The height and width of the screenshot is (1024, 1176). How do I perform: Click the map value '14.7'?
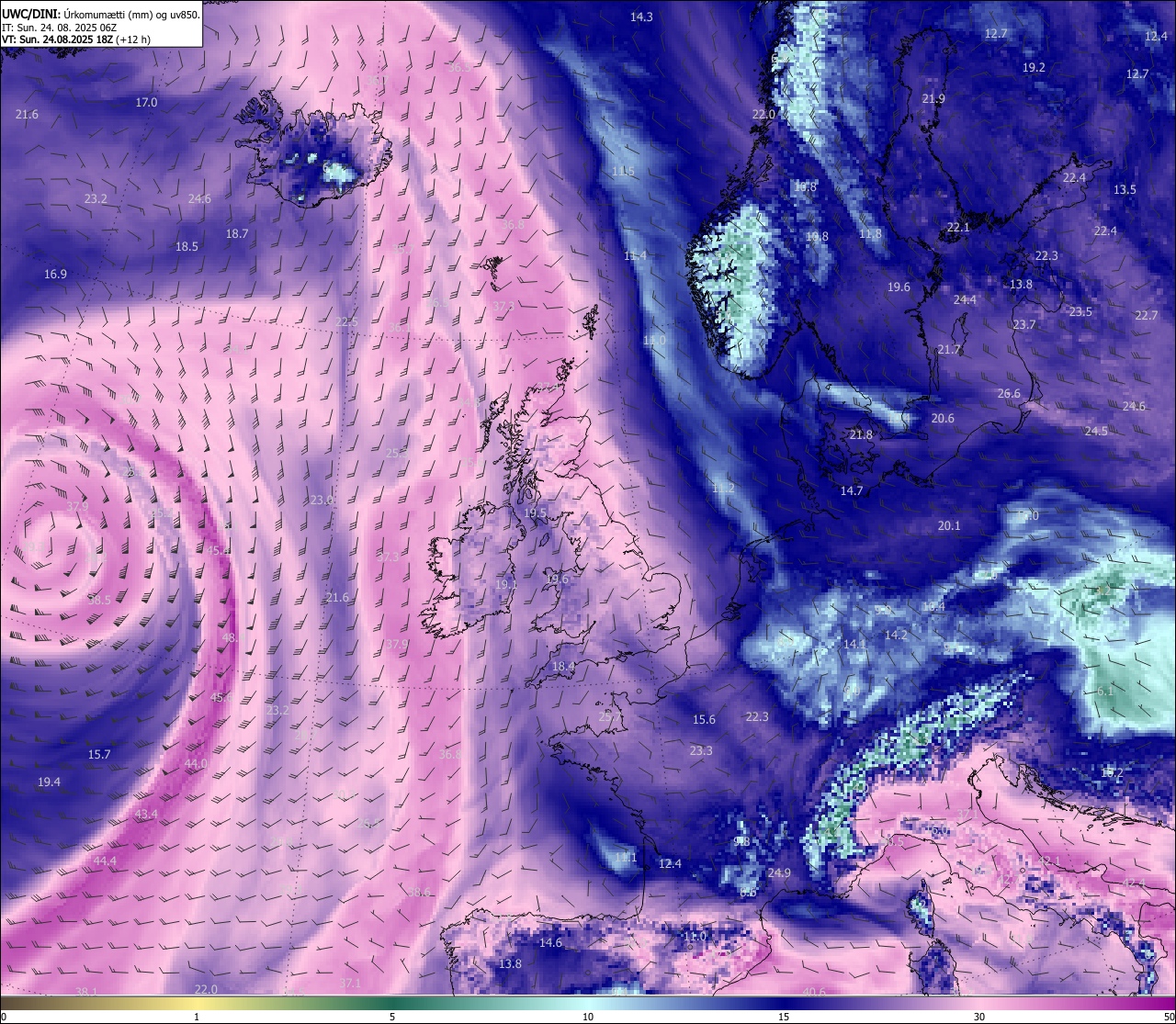(852, 491)
